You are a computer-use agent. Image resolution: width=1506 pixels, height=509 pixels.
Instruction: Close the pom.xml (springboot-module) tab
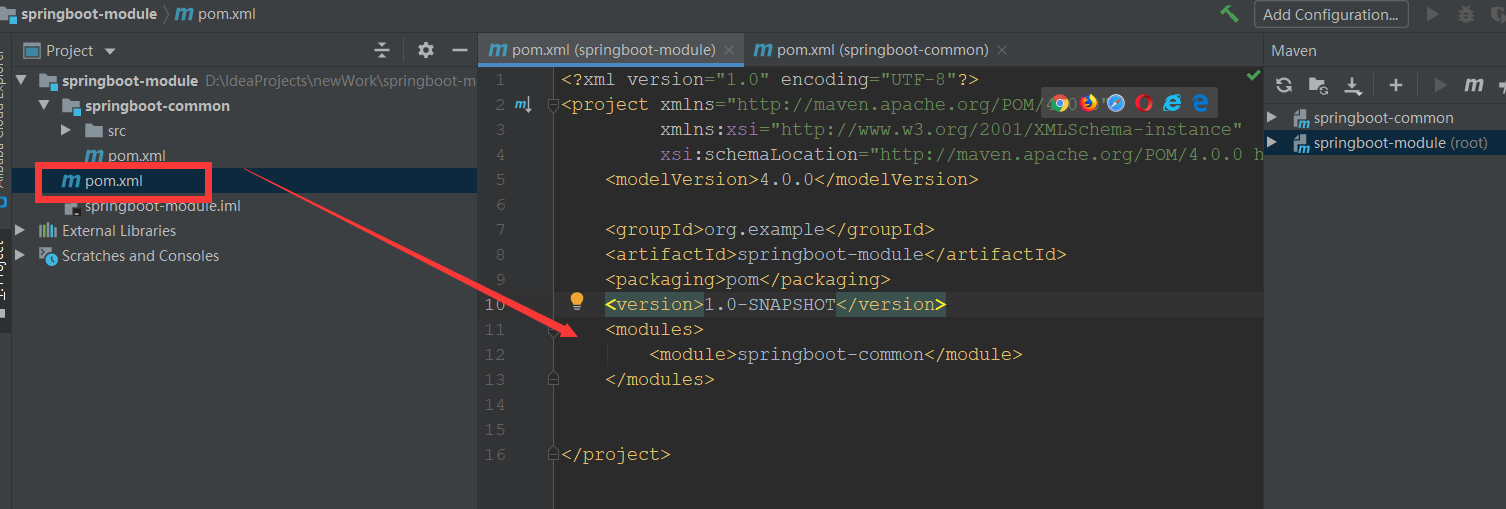[x=729, y=50]
